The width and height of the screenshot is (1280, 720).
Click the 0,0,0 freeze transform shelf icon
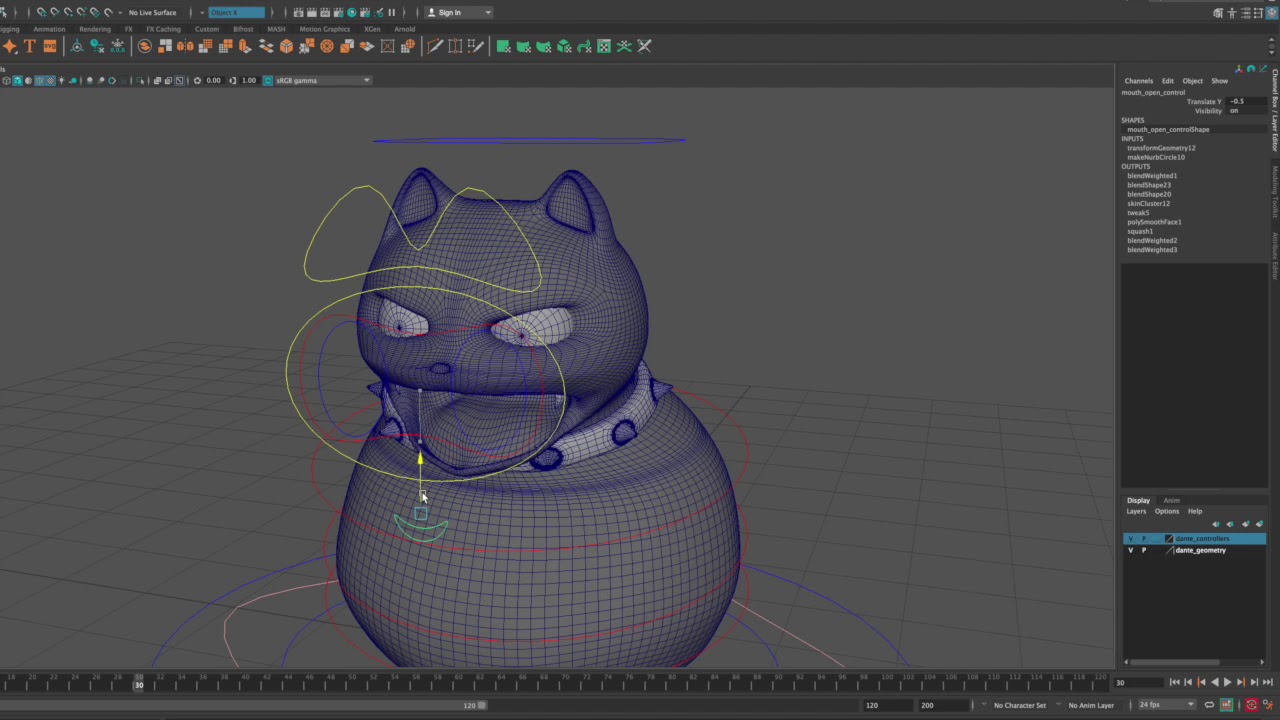[x=117, y=46]
